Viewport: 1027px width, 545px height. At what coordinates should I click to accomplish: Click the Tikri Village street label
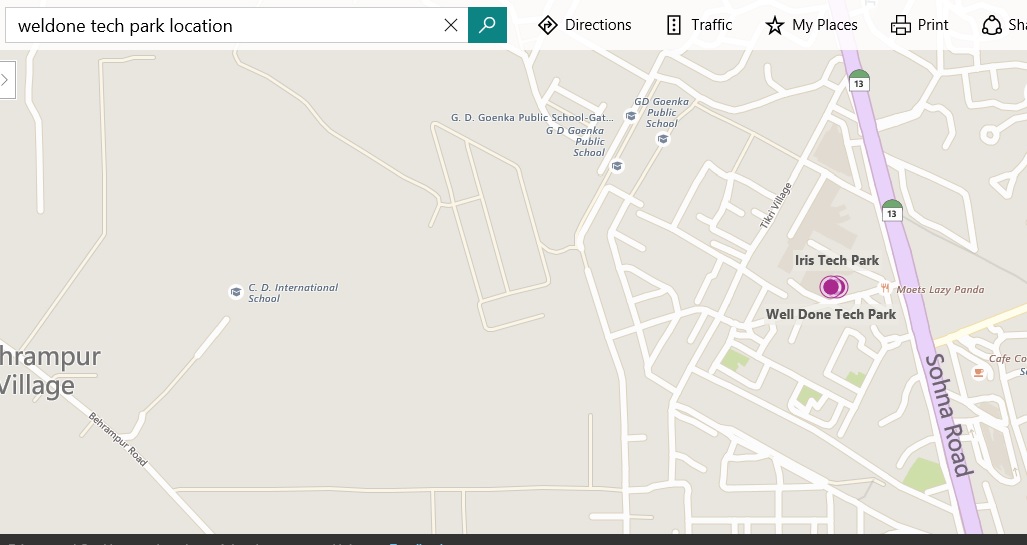tap(775, 205)
